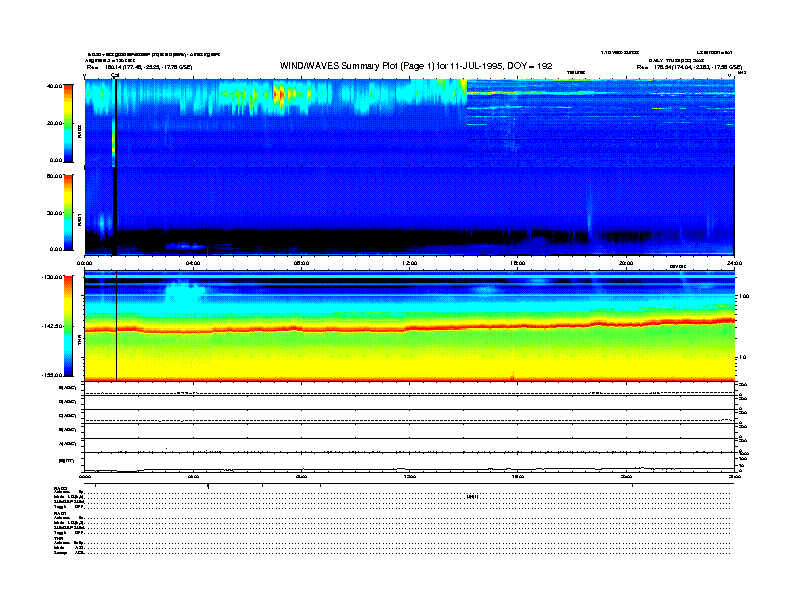Image resolution: width=792 pixels, height=612 pixels.
Task: Click the RAD2 vertical axis label
Action: pyautogui.click(x=79, y=131)
